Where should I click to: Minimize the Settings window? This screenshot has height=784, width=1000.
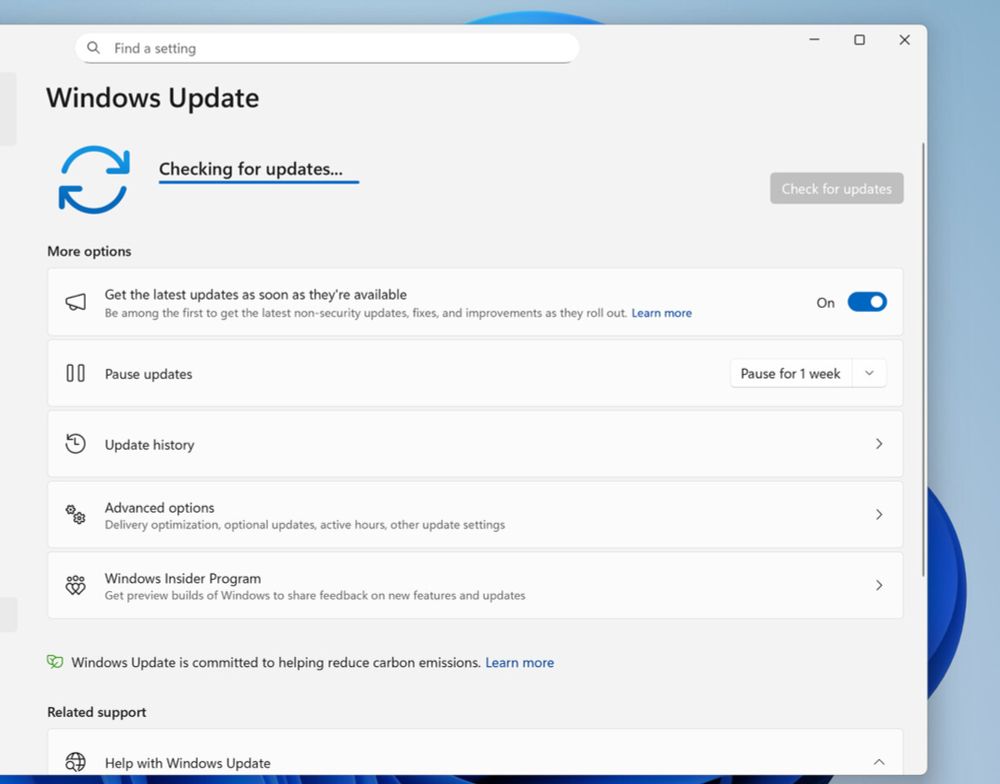[814, 40]
